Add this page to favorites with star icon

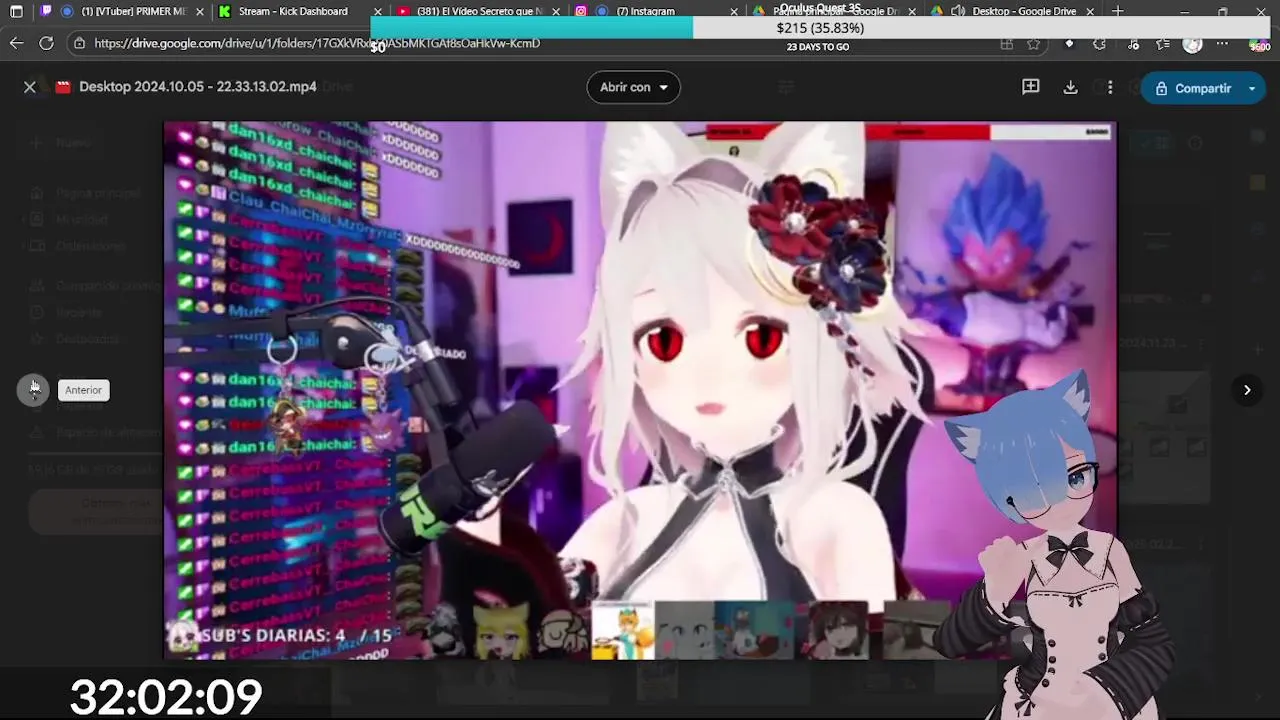pos(1033,44)
